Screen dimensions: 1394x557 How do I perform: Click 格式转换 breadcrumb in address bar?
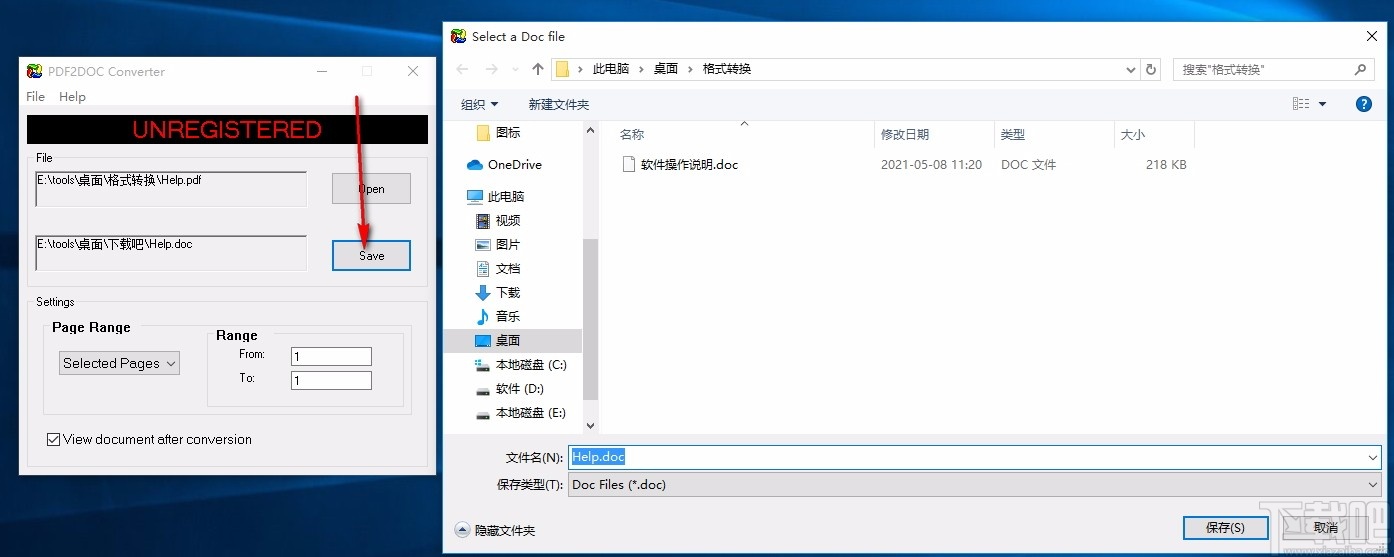click(727, 69)
